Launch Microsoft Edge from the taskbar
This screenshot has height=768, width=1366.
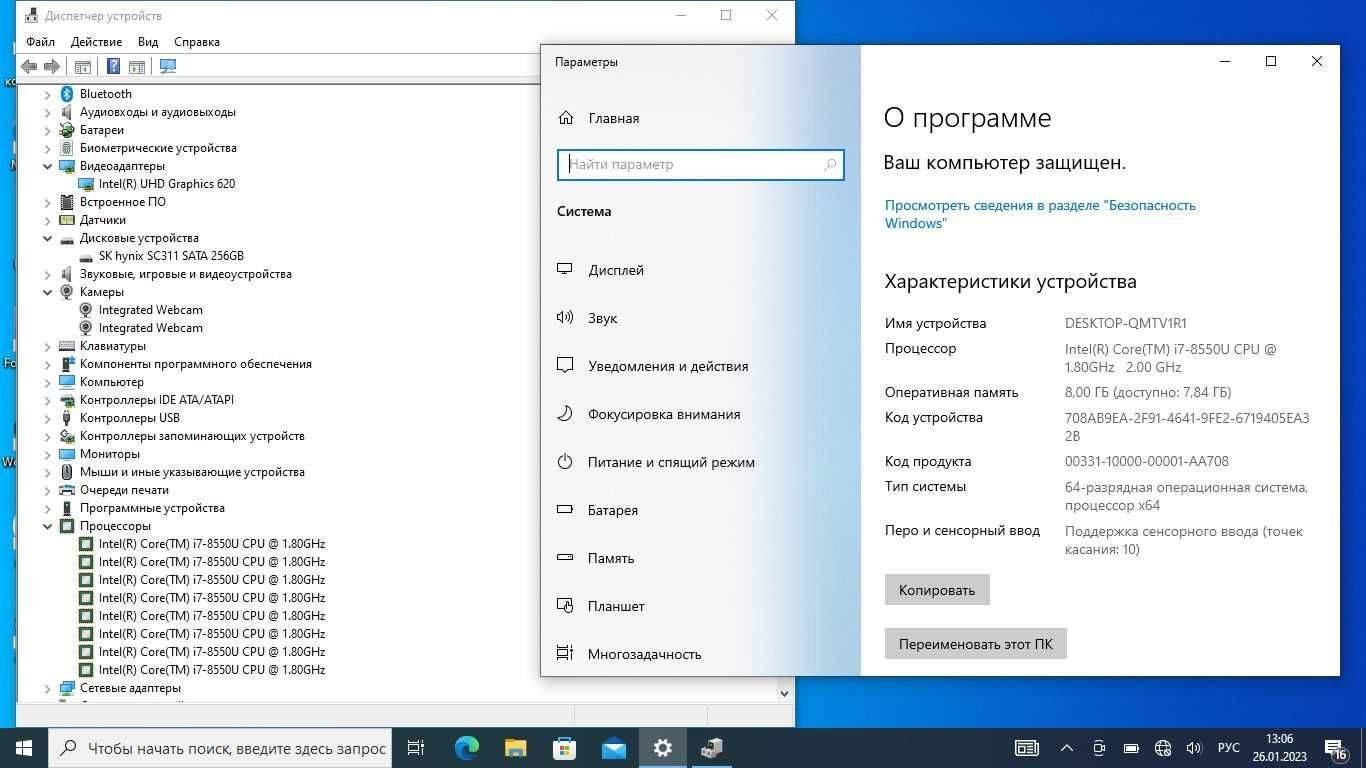(467, 748)
